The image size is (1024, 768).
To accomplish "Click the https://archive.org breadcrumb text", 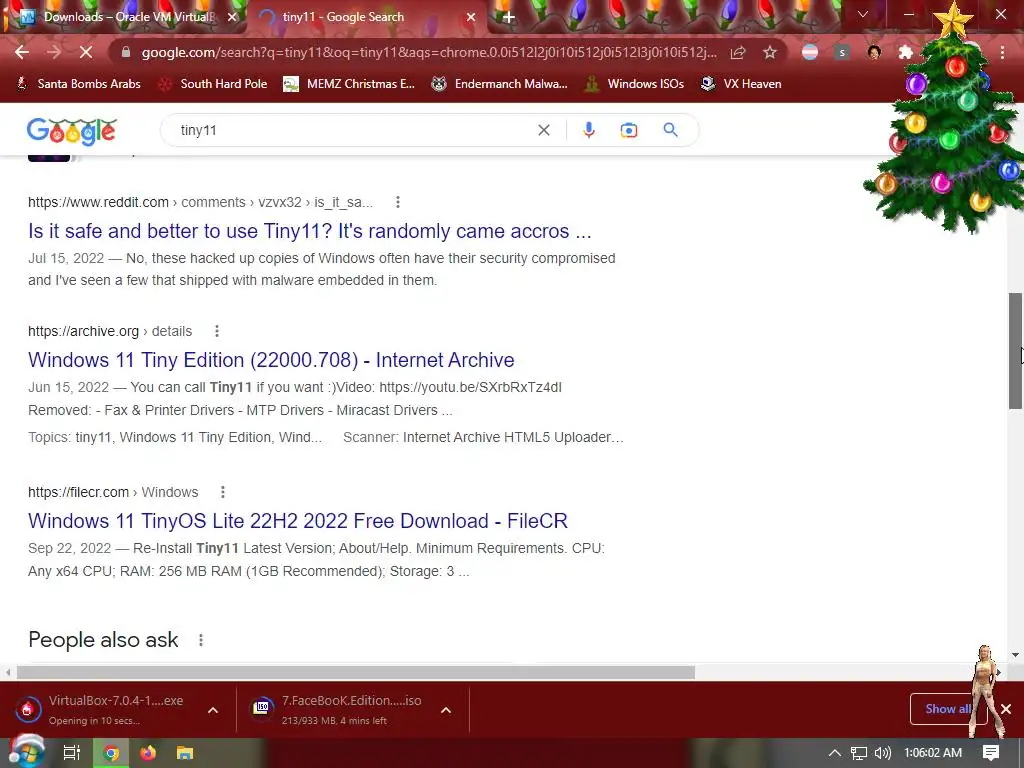I will [84, 331].
